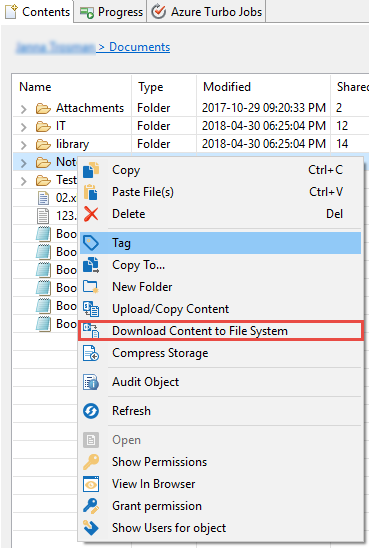Click the Audit Object icon

(x=91, y=382)
